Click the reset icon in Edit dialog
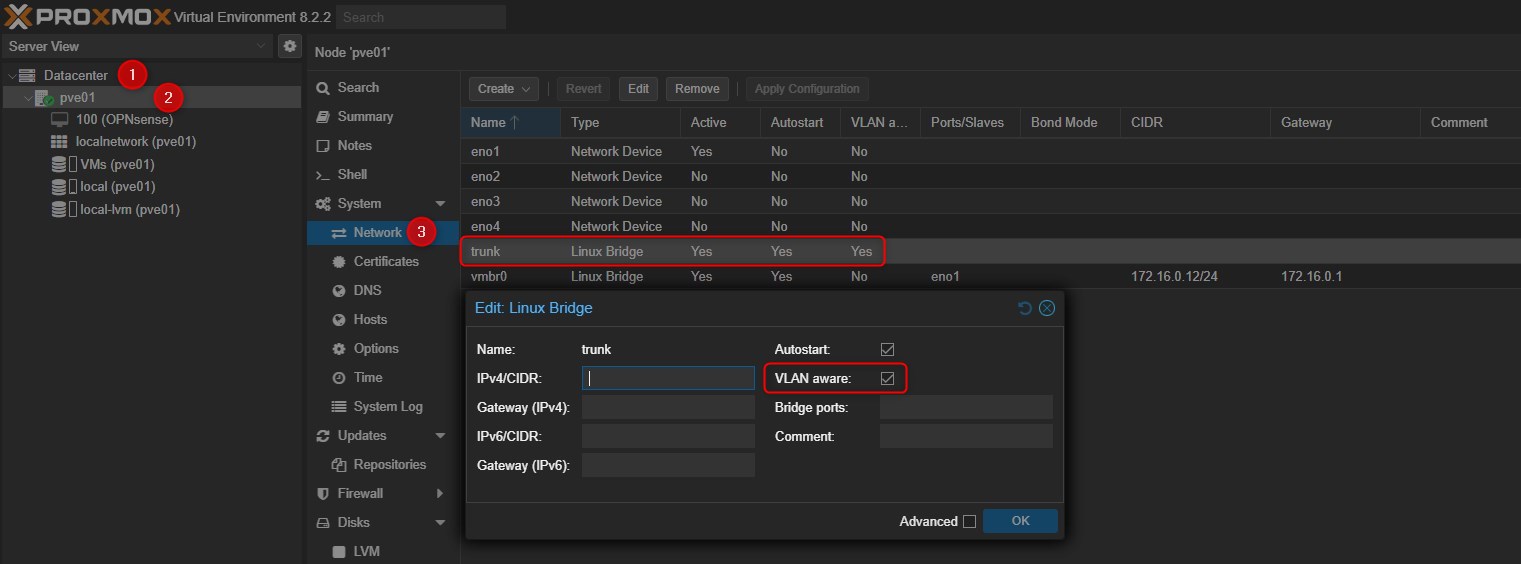 coord(1025,308)
